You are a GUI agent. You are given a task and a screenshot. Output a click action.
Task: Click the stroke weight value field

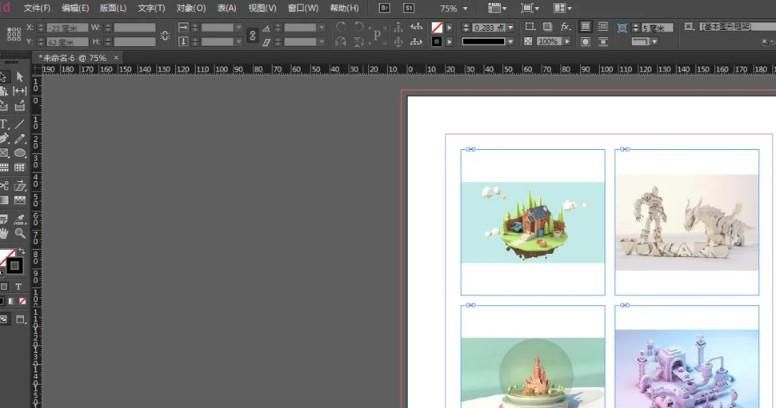tap(489, 28)
